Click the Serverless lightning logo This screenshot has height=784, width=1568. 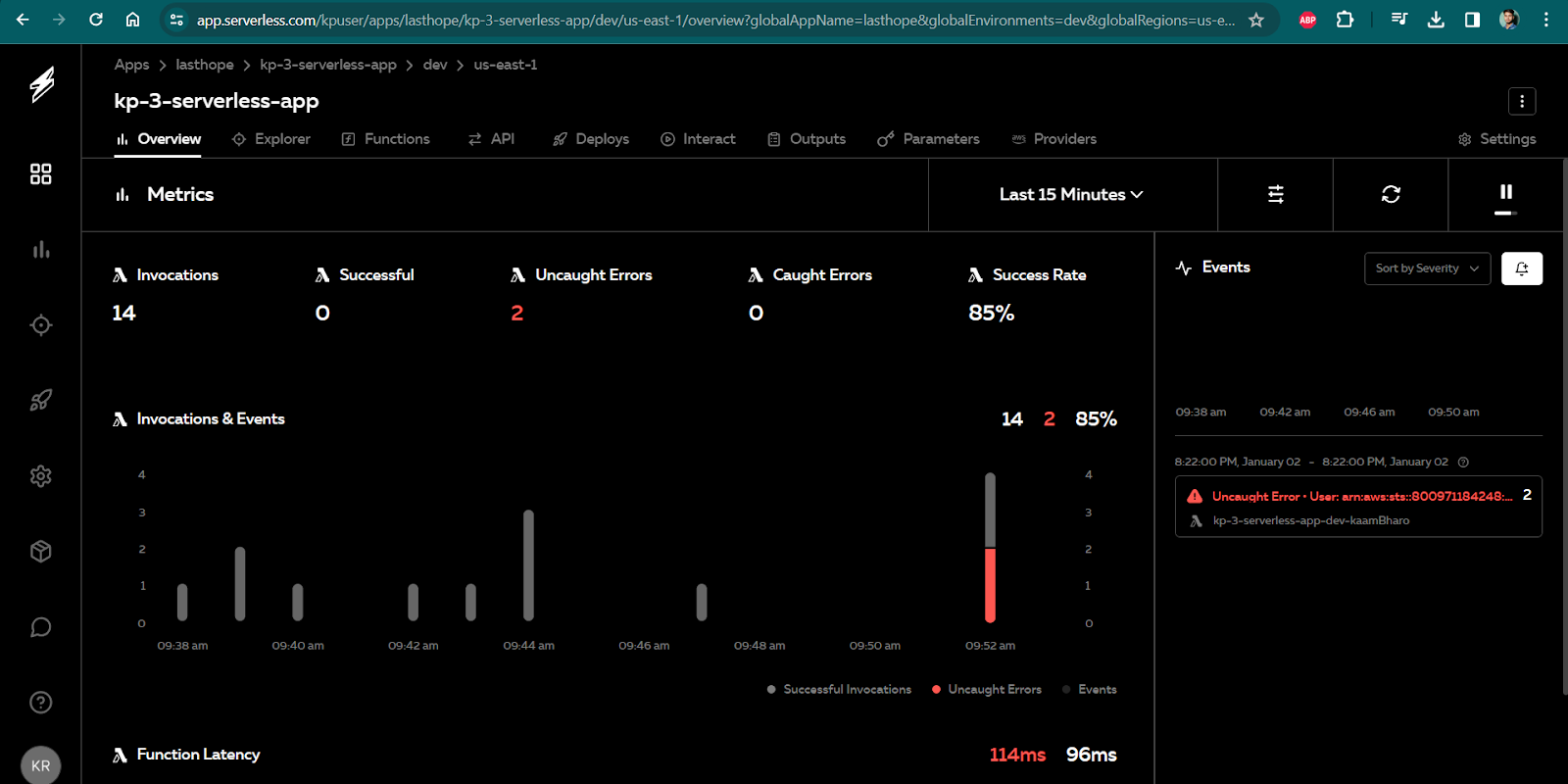41,84
